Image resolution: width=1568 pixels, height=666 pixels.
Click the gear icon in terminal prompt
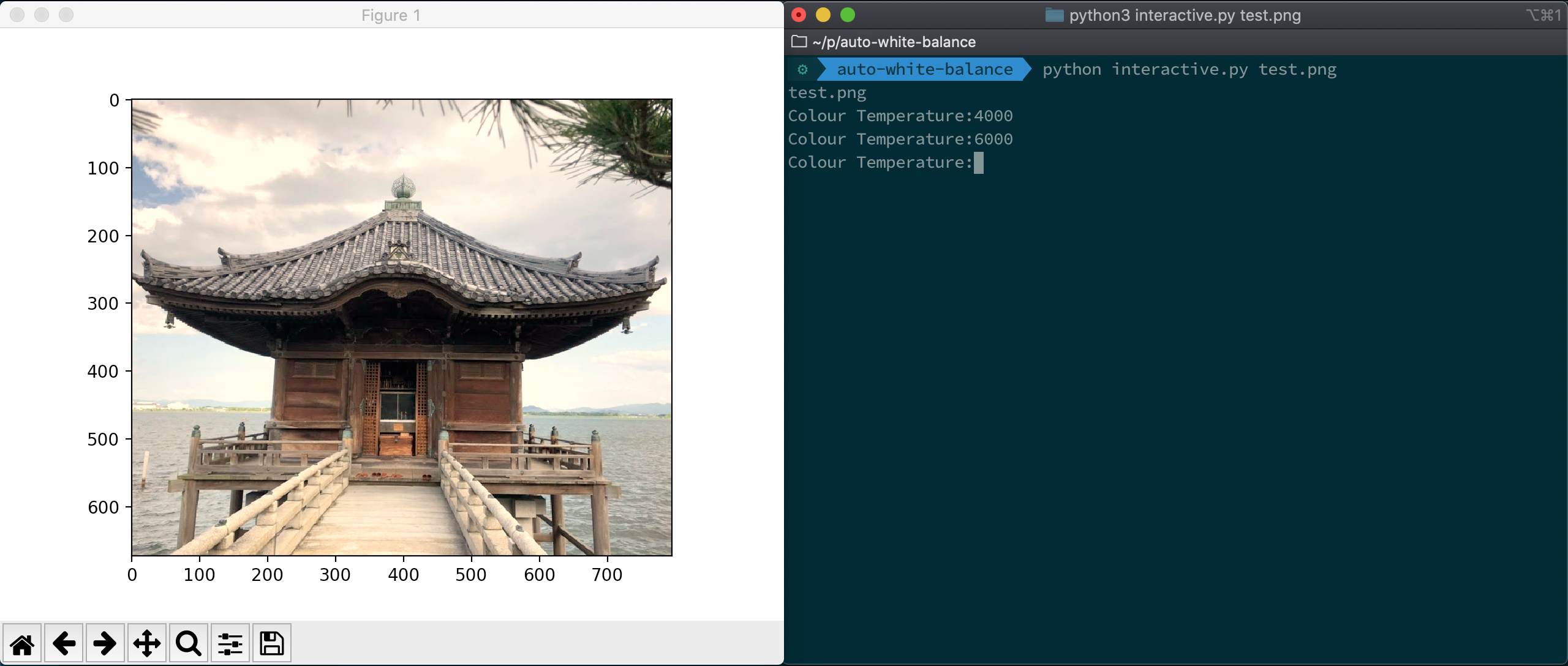click(802, 70)
